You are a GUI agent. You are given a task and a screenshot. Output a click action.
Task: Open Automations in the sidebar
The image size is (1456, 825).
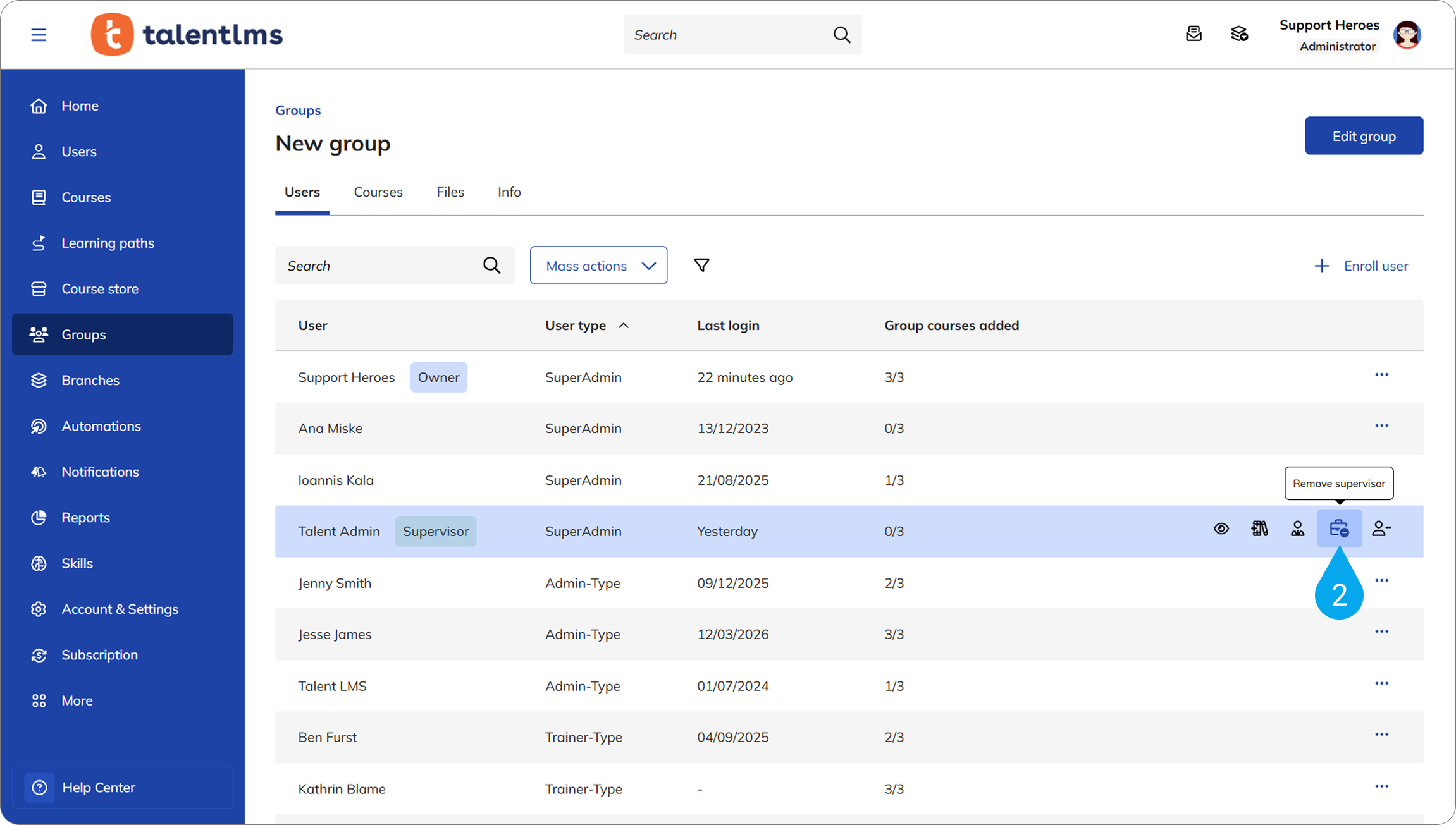tap(123, 426)
